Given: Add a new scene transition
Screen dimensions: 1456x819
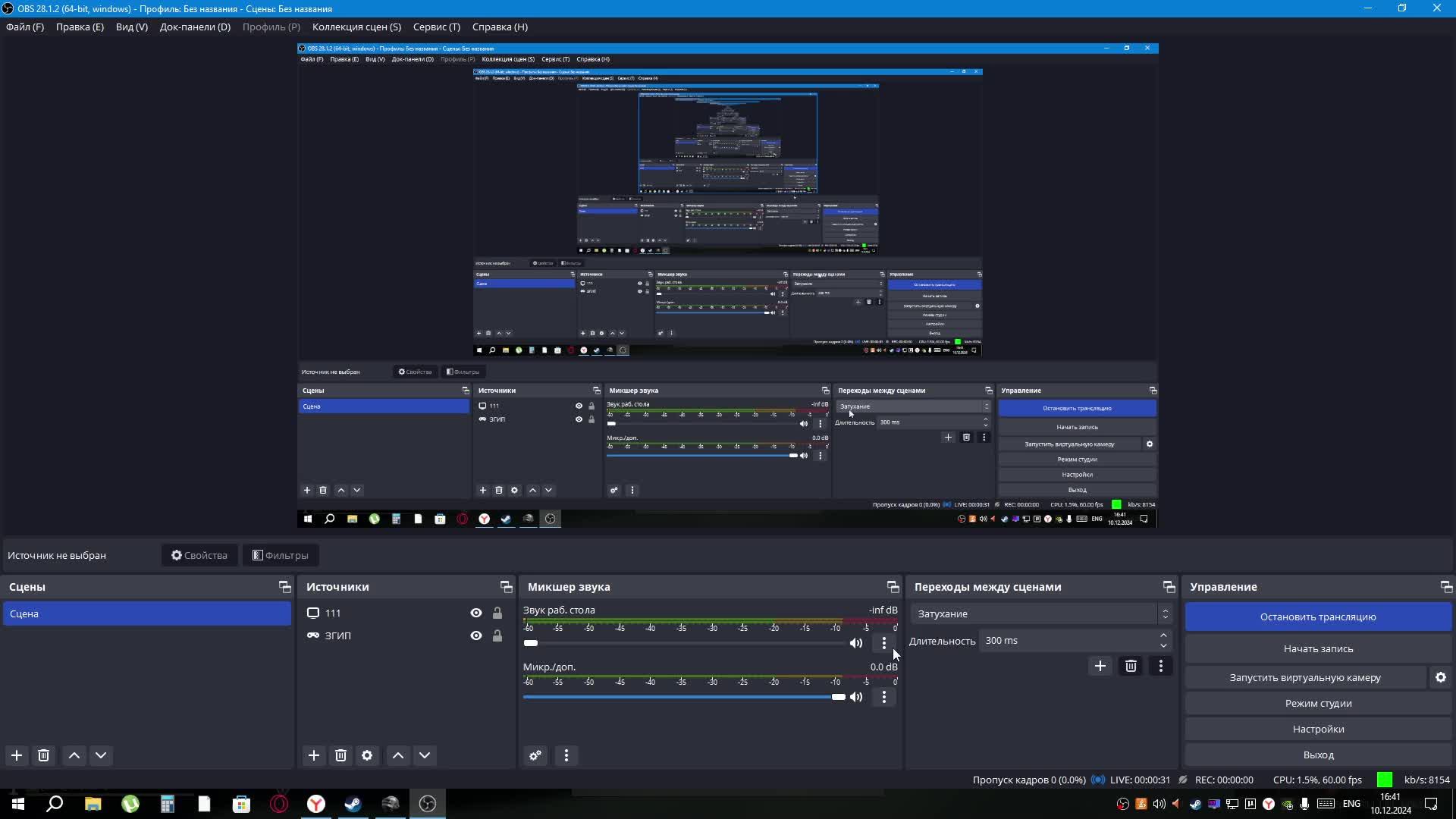Looking at the screenshot, I should (x=1100, y=666).
